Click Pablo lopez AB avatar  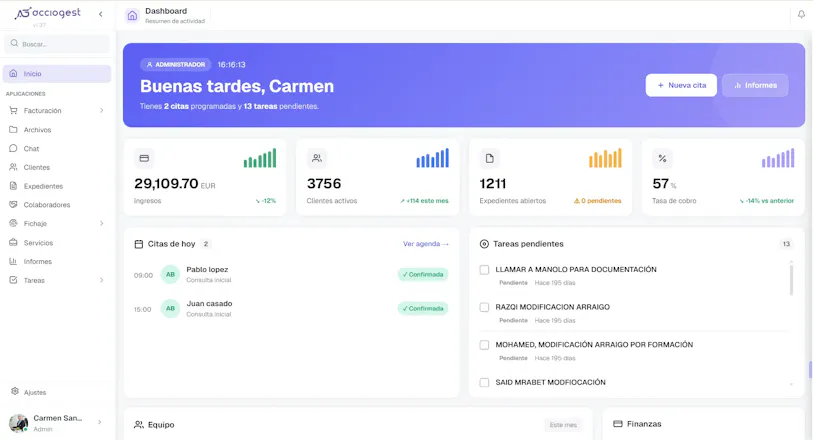pyautogui.click(x=170, y=274)
